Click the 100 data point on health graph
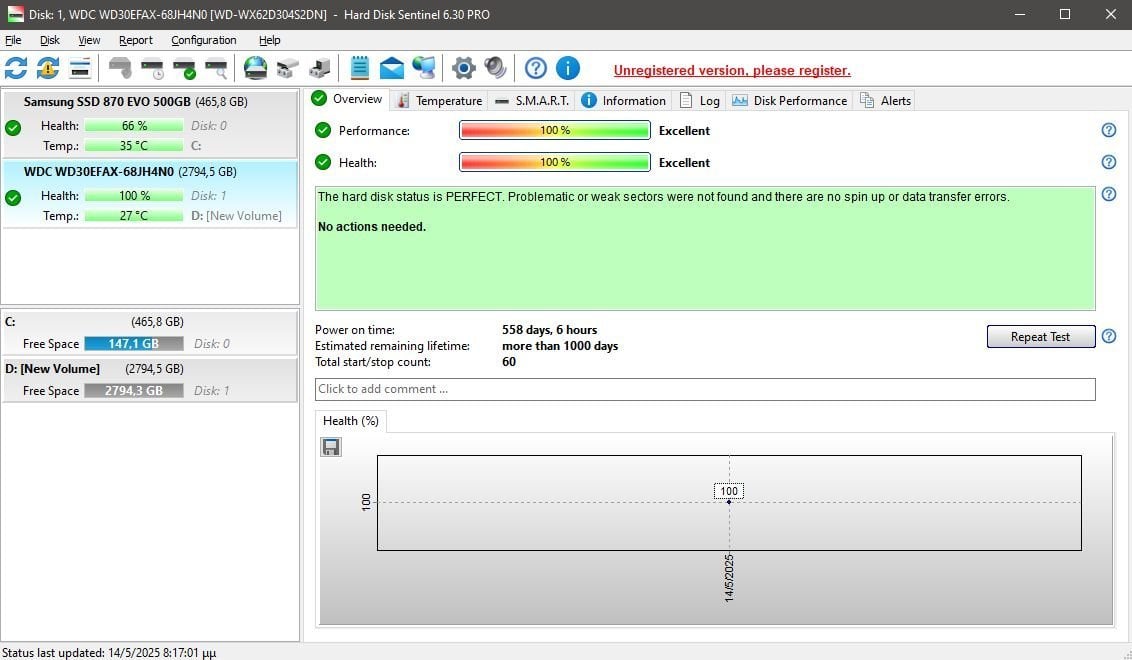 click(x=728, y=501)
